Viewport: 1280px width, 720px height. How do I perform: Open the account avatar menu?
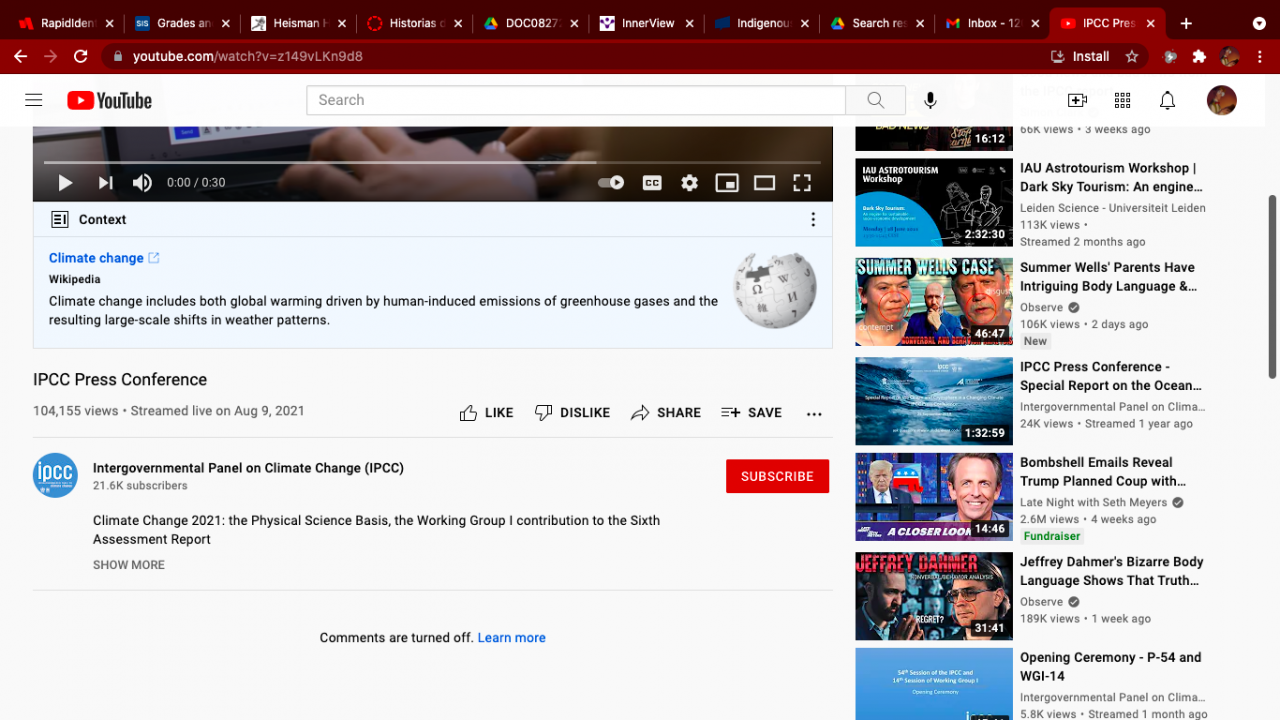coord(1221,100)
